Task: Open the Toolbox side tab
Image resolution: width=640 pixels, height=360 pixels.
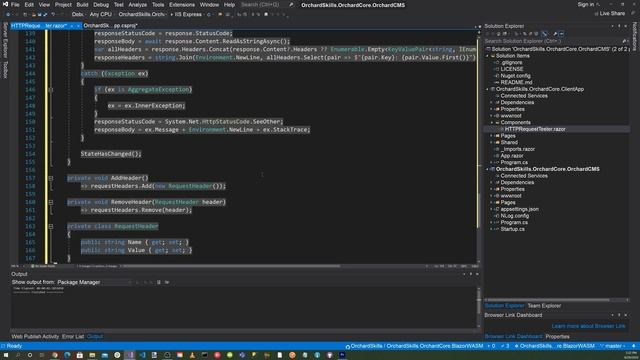Action: click(x=5, y=70)
